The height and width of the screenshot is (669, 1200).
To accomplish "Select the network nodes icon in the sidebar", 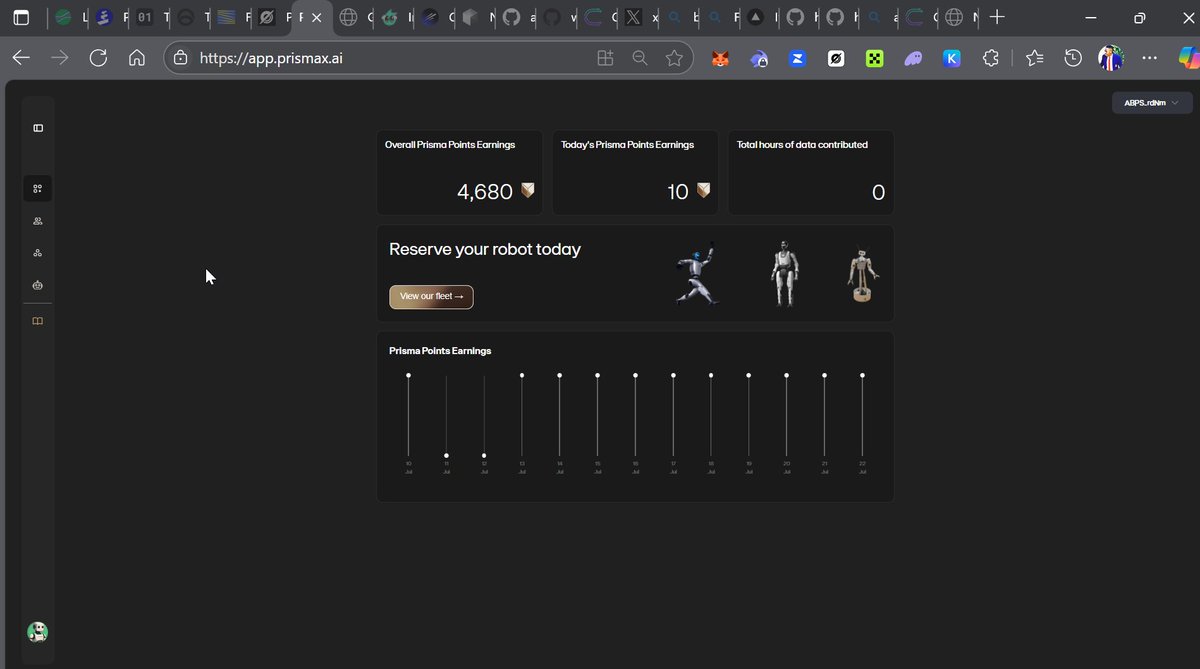I will point(37,252).
